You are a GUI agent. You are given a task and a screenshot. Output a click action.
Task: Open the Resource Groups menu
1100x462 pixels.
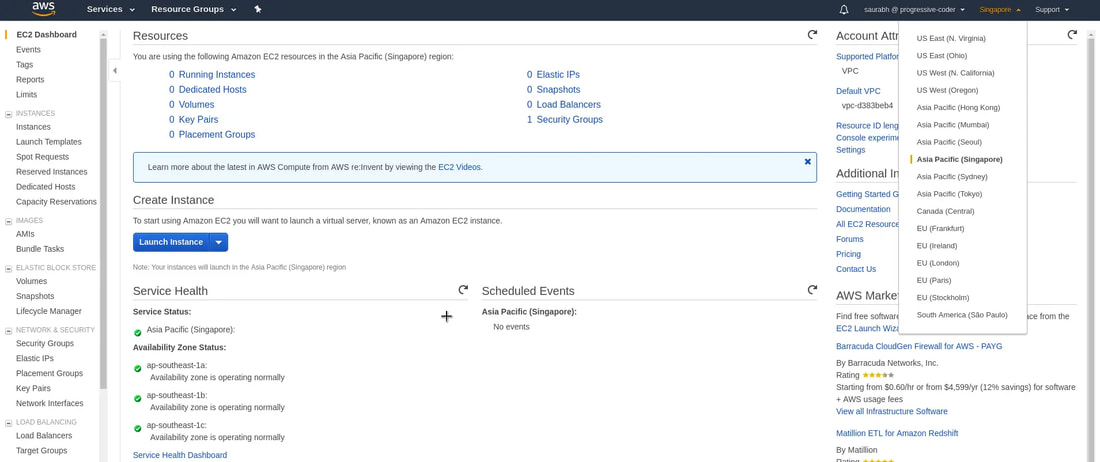(193, 10)
